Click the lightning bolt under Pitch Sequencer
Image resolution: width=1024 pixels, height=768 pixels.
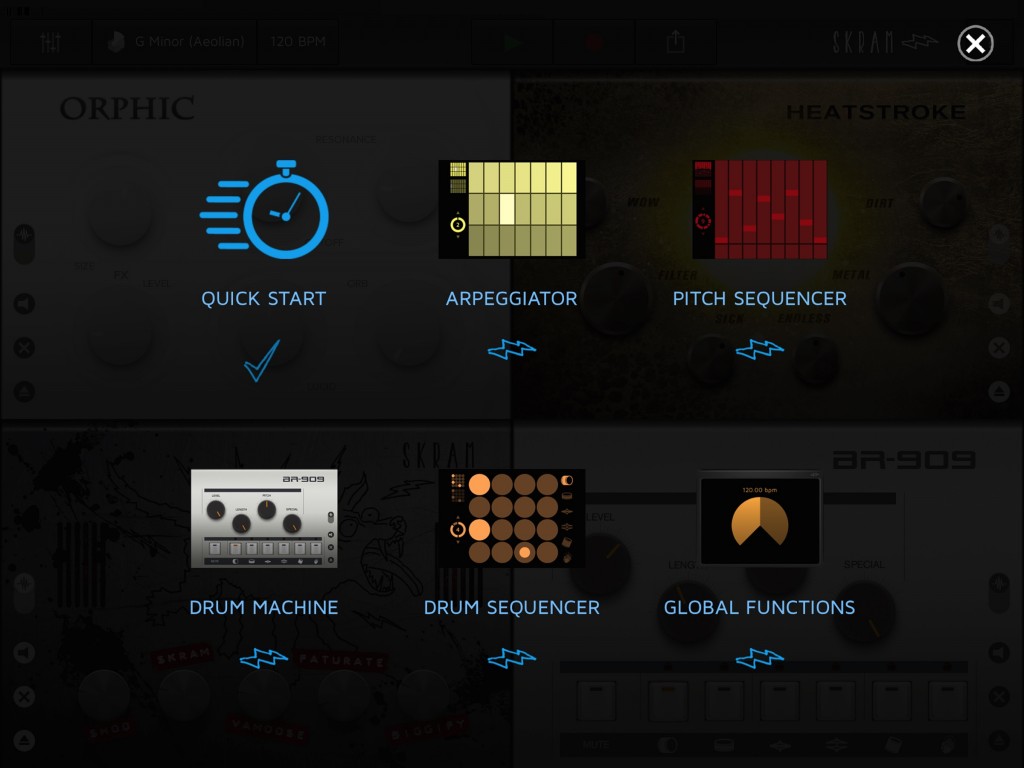point(760,349)
